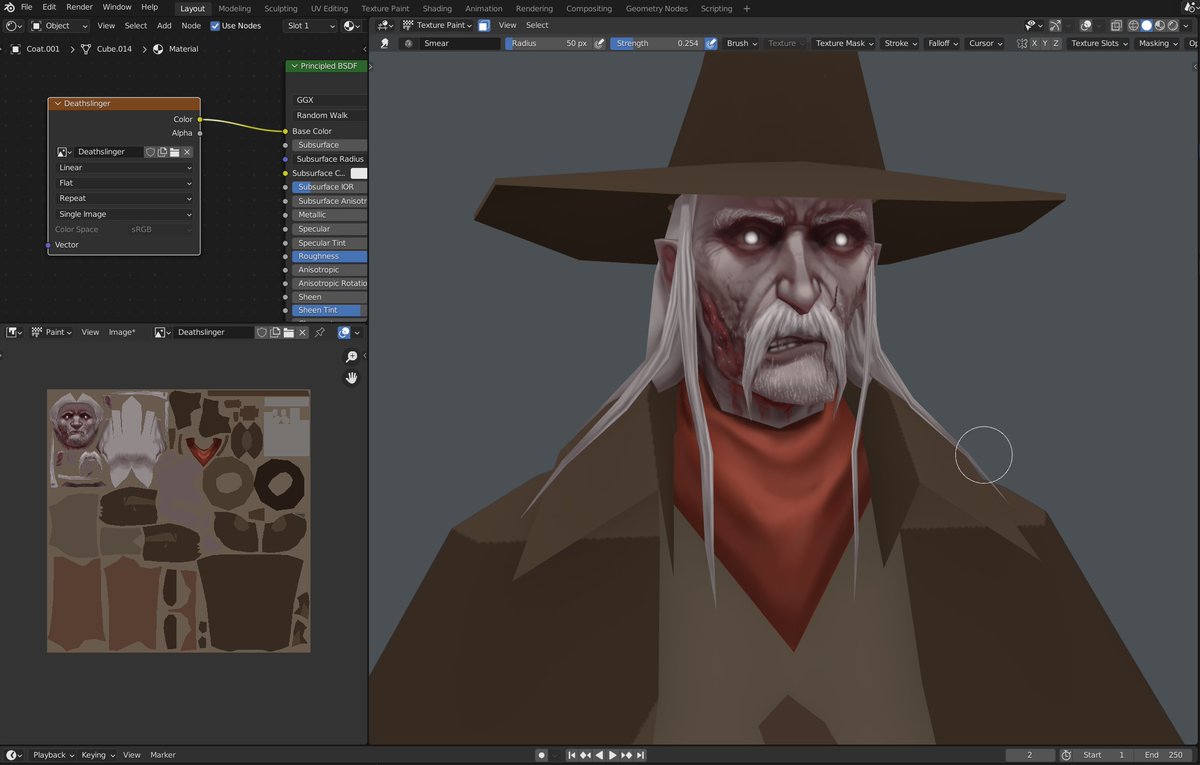Image resolution: width=1200 pixels, height=765 pixels.
Task: Unlink image in the Deathslinger node
Action: (187, 152)
